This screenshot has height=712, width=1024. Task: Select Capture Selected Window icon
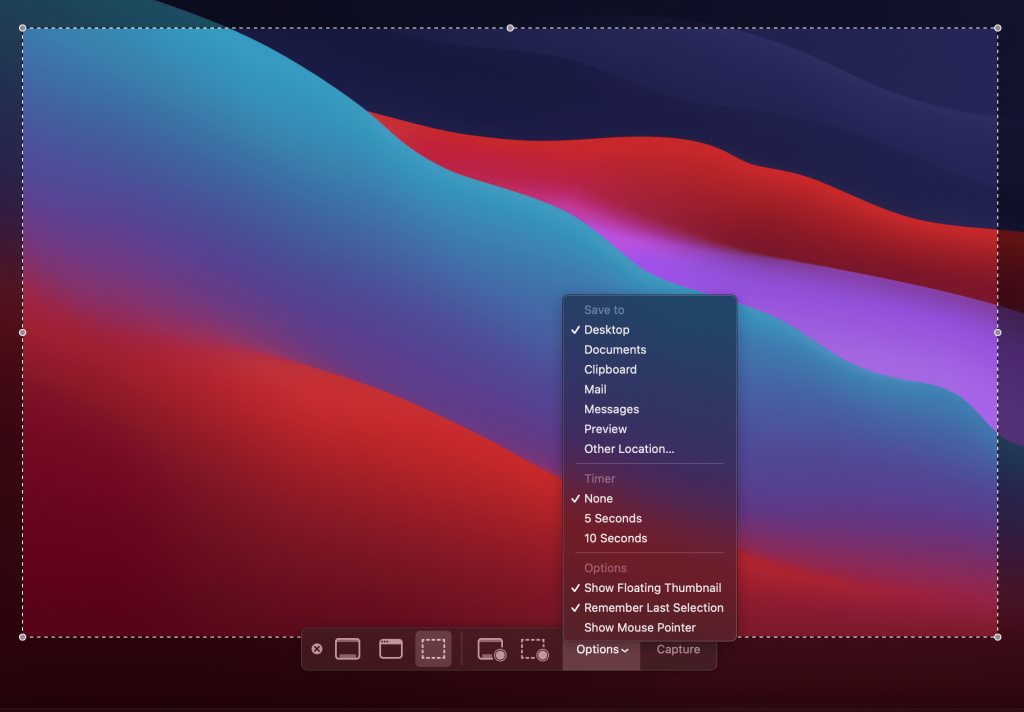point(391,649)
